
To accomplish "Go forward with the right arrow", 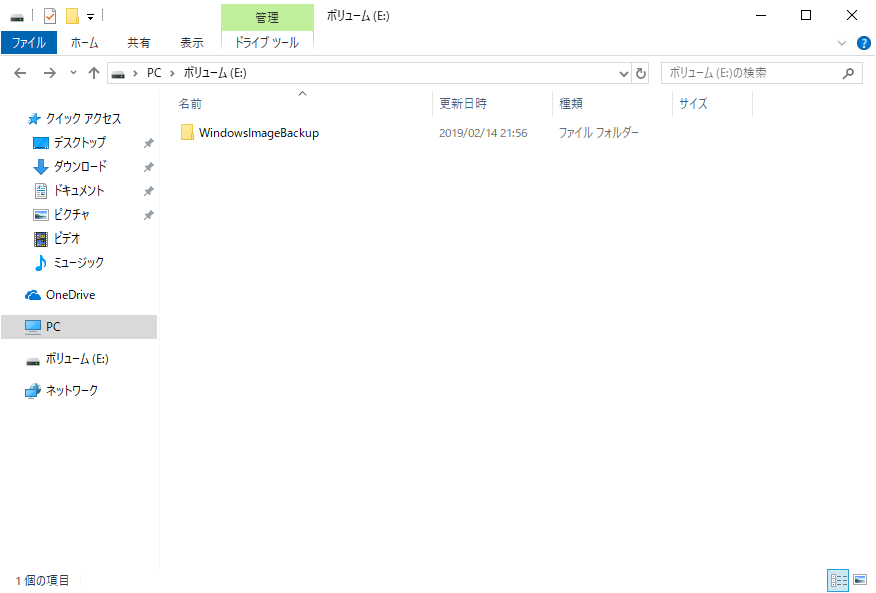I will (50, 73).
